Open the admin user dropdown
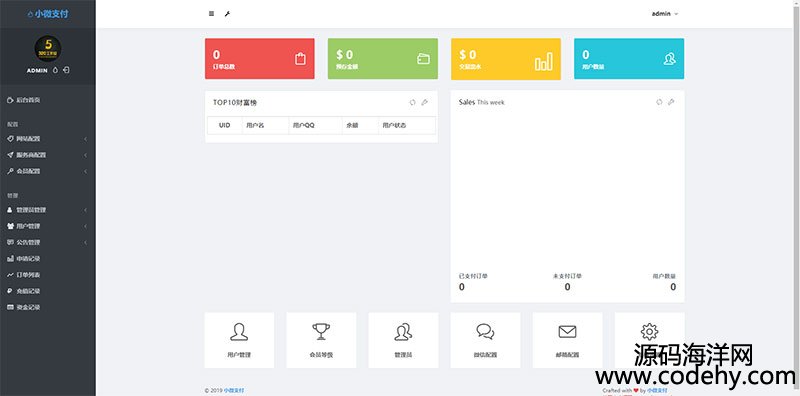This screenshot has width=800, height=396. 665,14
